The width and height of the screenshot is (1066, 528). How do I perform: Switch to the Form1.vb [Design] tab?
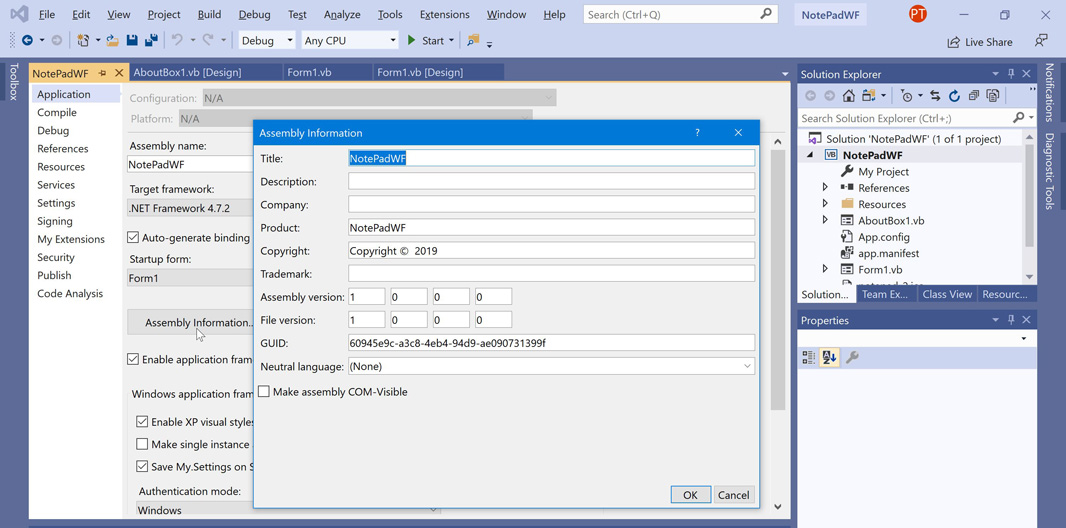pos(419,73)
